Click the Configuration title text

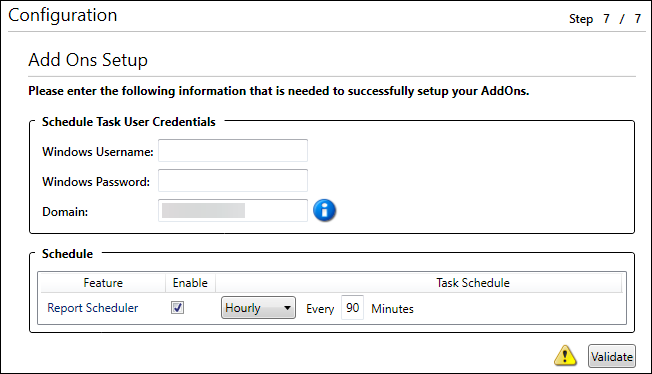coord(63,15)
